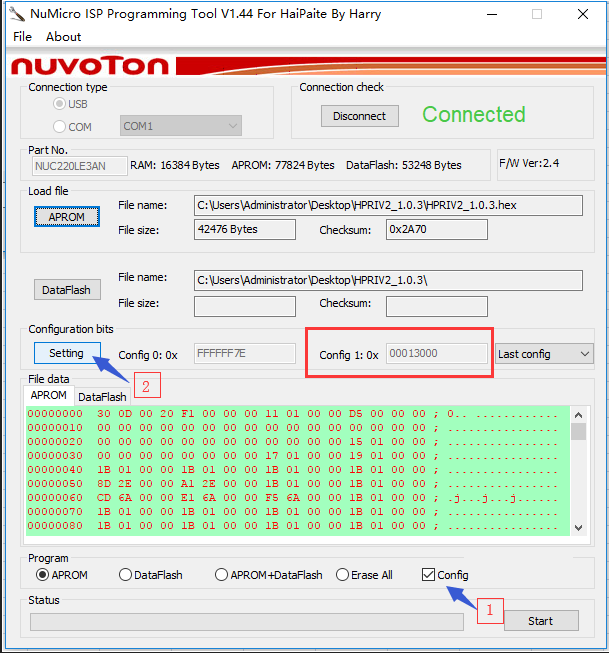This screenshot has width=609, height=653.
Task: Click the file data scroll up arrow
Action: click(x=578, y=415)
